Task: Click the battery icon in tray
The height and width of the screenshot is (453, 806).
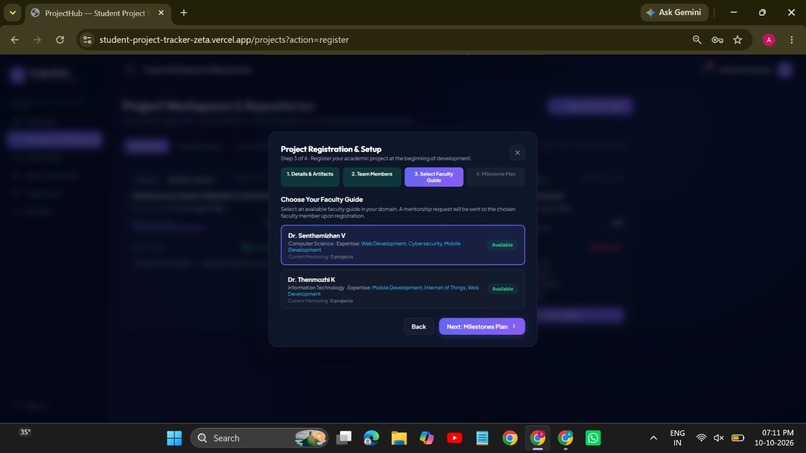Action: [x=738, y=438]
